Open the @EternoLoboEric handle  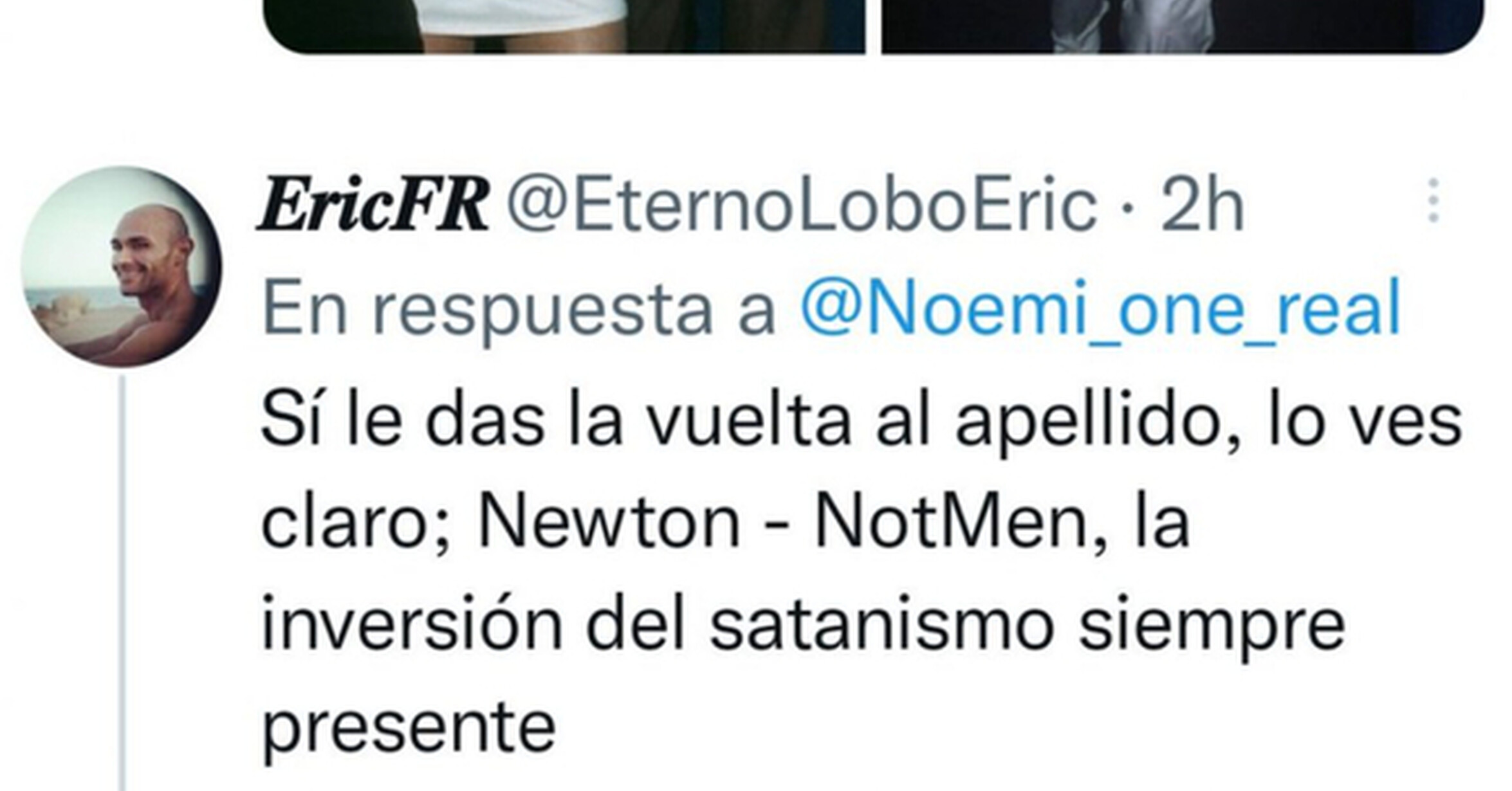click(802, 206)
